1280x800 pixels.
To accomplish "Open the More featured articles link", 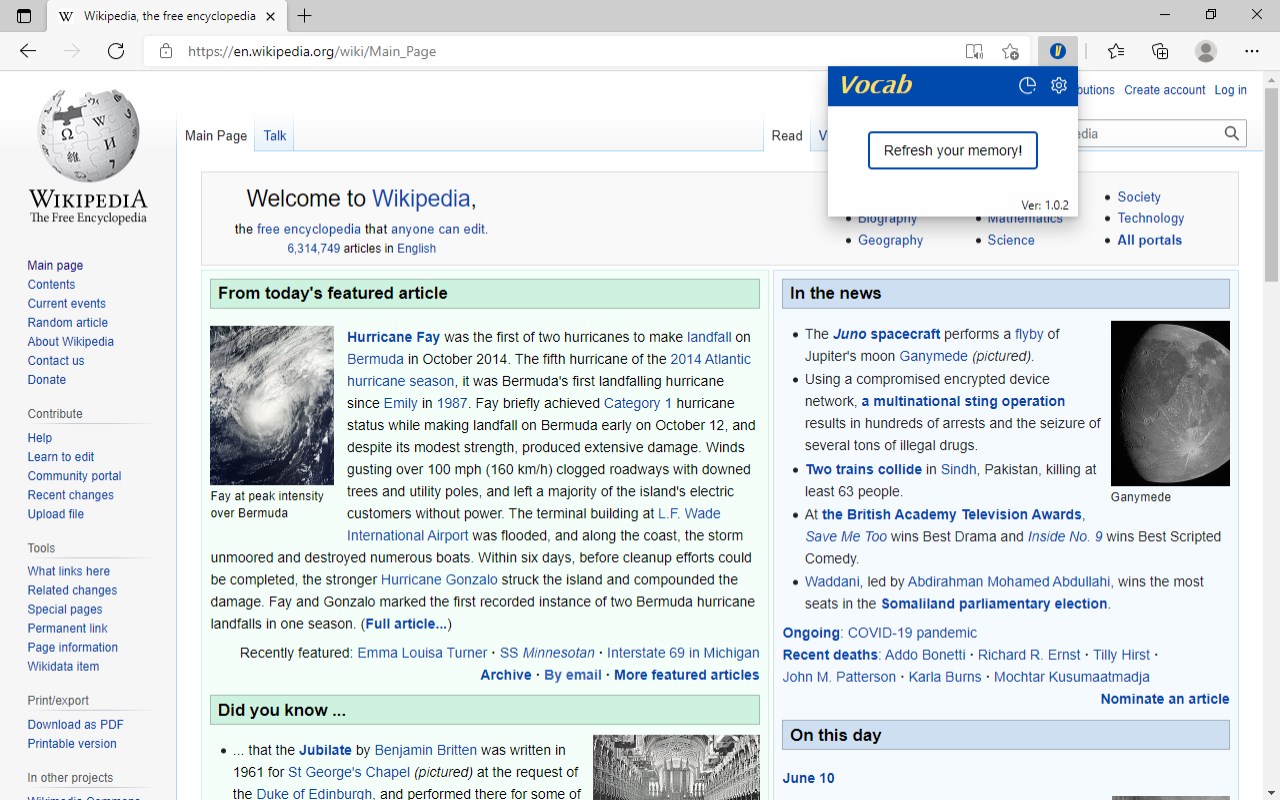I will pos(686,675).
